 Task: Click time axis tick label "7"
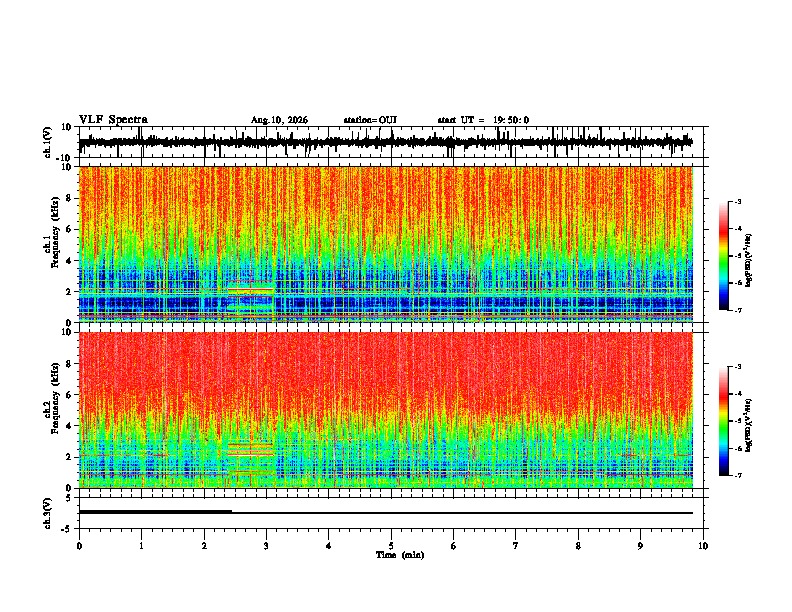click(x=516, y=546)
